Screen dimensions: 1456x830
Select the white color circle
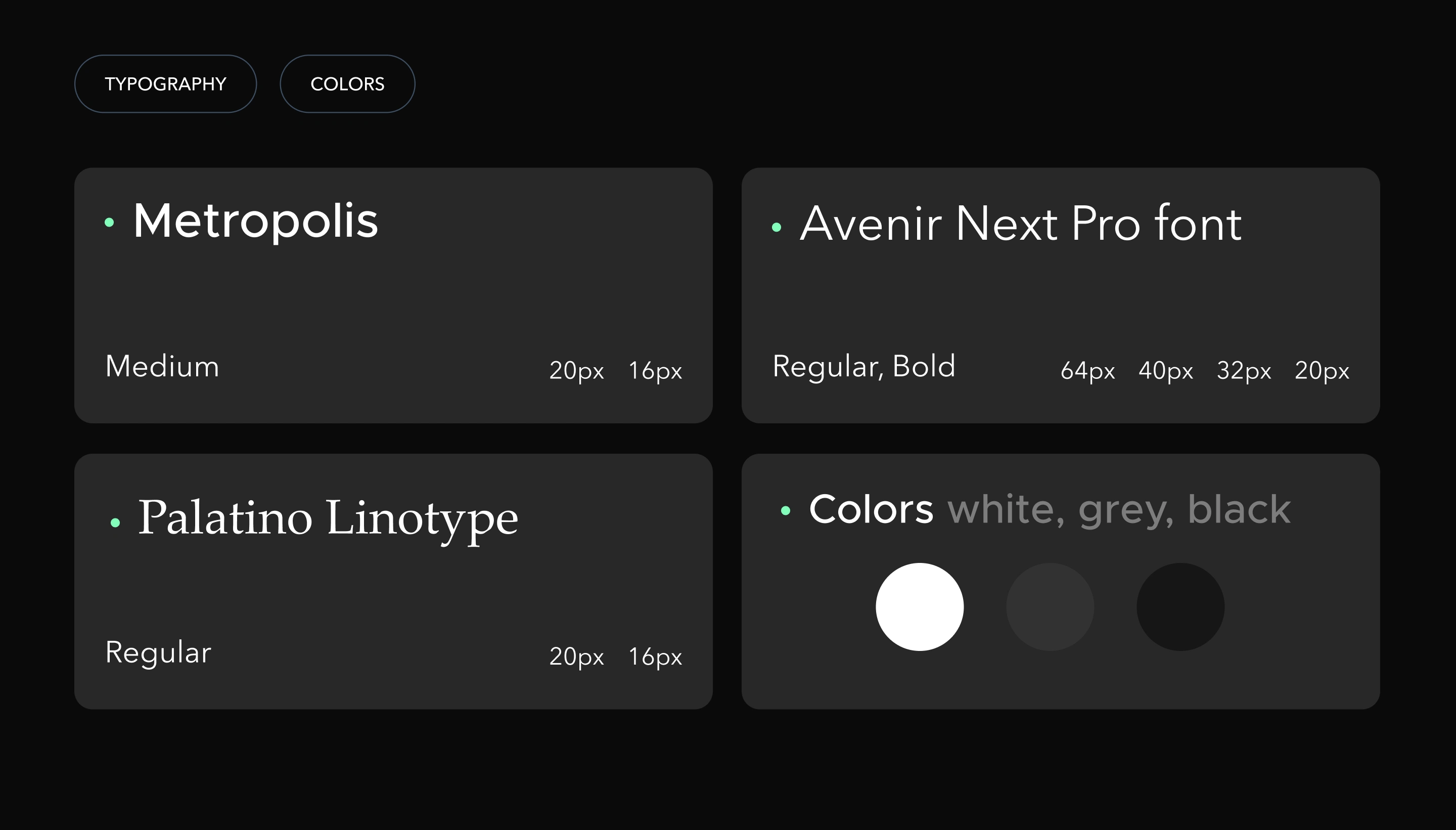920,606
